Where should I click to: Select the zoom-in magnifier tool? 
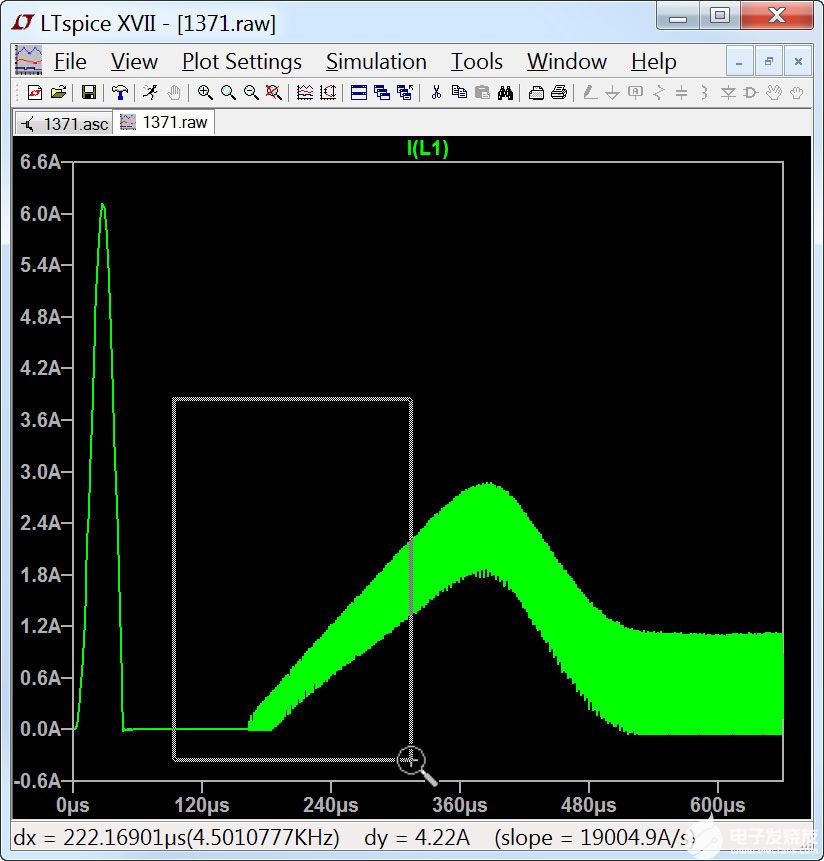pyautogui.click(x=205, y=93)
